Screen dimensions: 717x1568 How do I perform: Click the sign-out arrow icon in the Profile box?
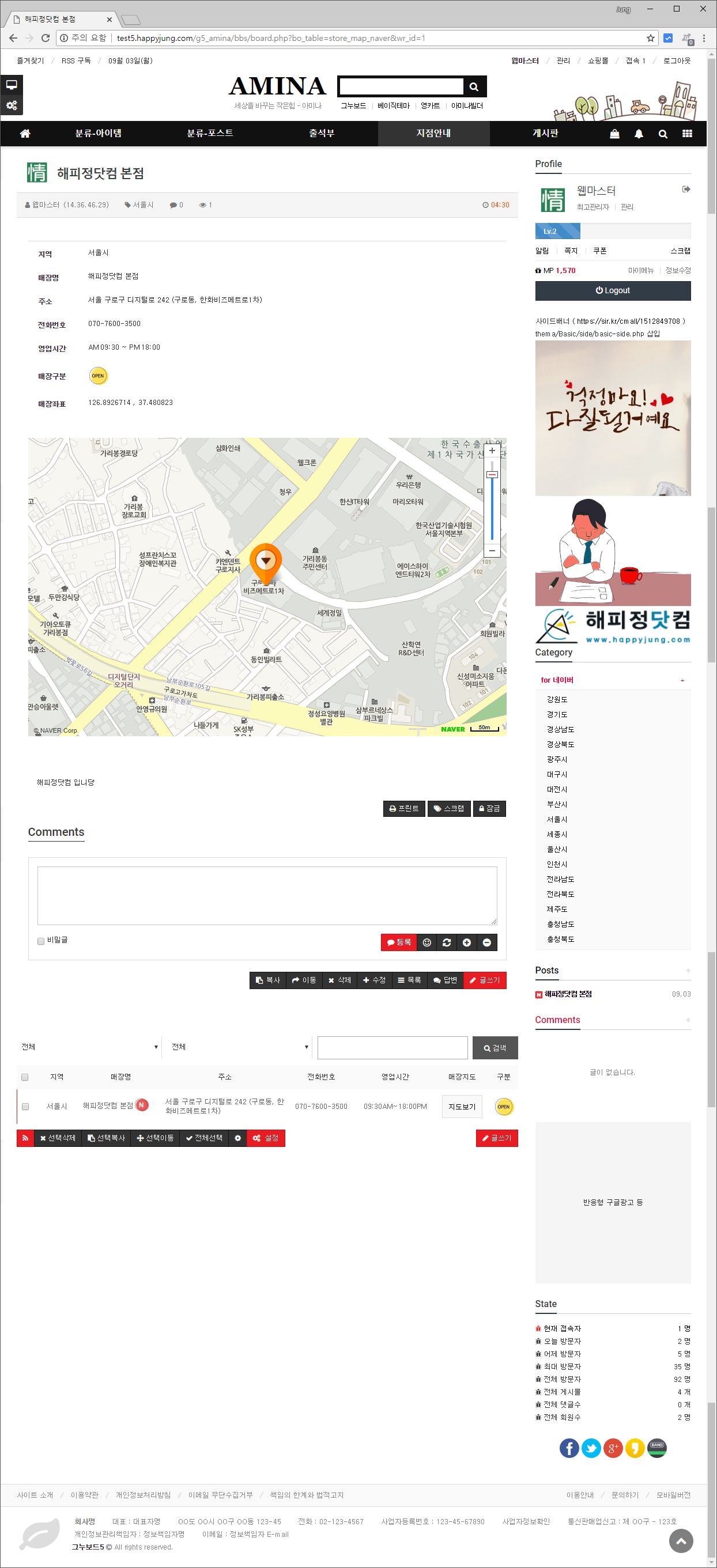[686, 190]
